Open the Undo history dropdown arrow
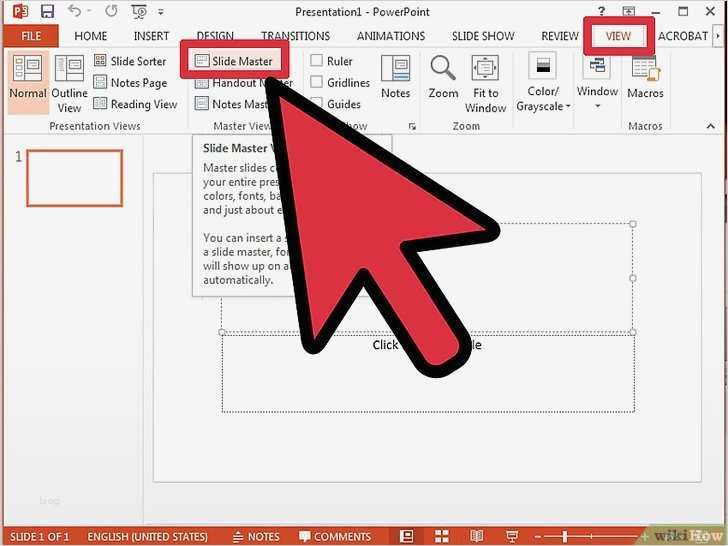This screenshot has width=728, height=546. pyautogui.click(x=89, y=11)
